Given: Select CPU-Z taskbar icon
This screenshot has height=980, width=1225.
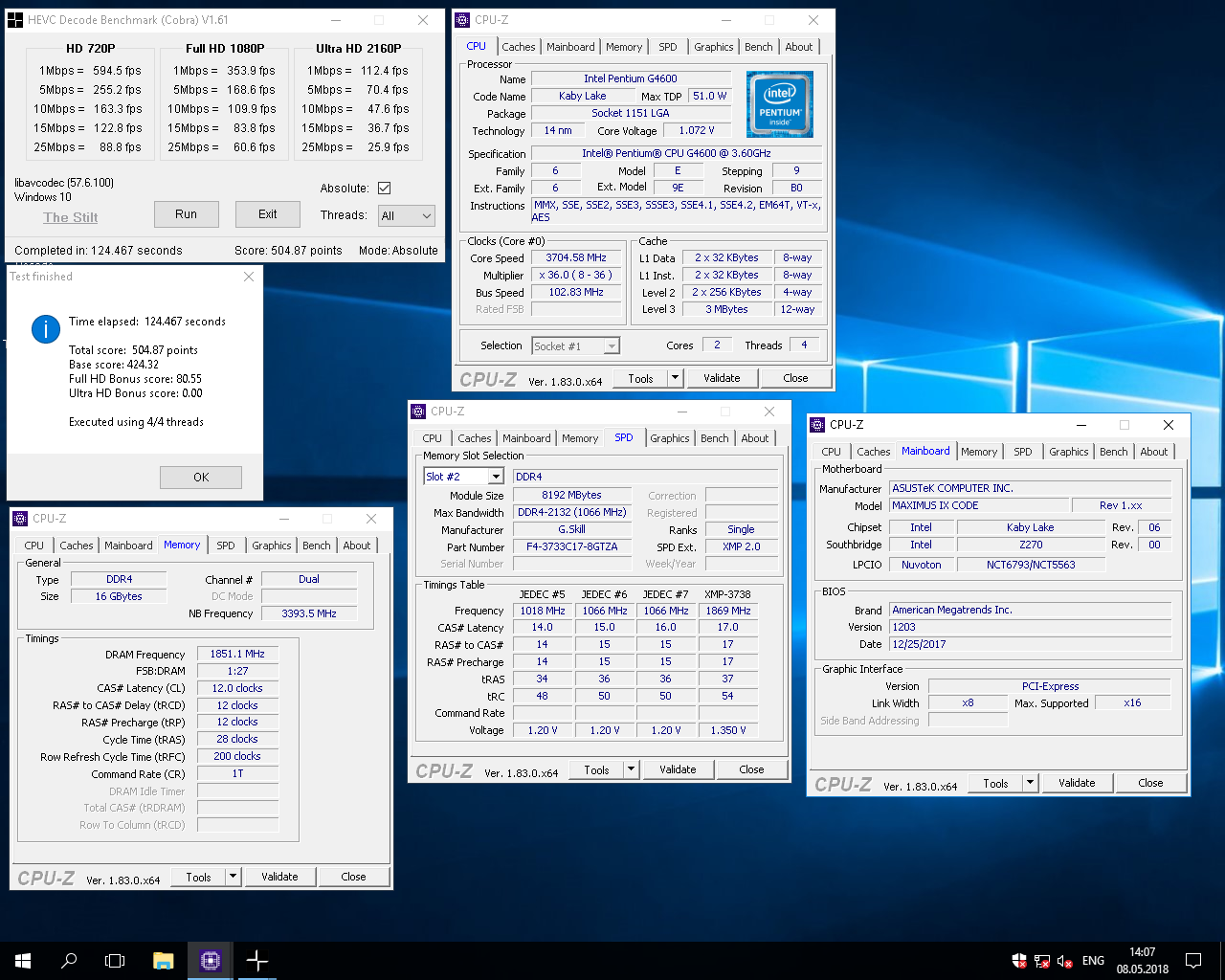Looking at the screenshot, I should [x=211, y=961].
